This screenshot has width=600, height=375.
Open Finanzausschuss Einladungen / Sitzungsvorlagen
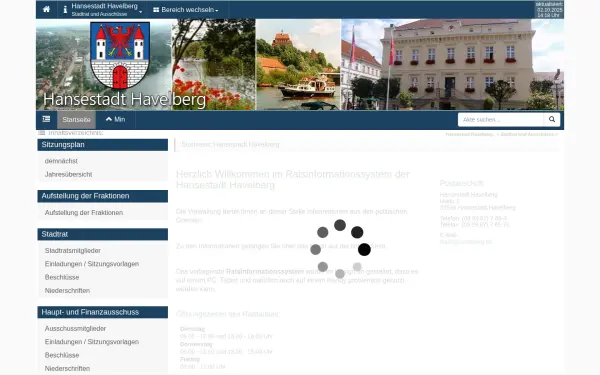pos(92,342)
